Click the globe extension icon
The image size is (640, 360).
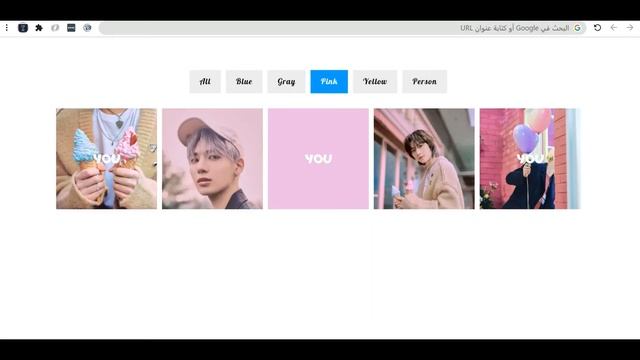[x=87, y=28]
